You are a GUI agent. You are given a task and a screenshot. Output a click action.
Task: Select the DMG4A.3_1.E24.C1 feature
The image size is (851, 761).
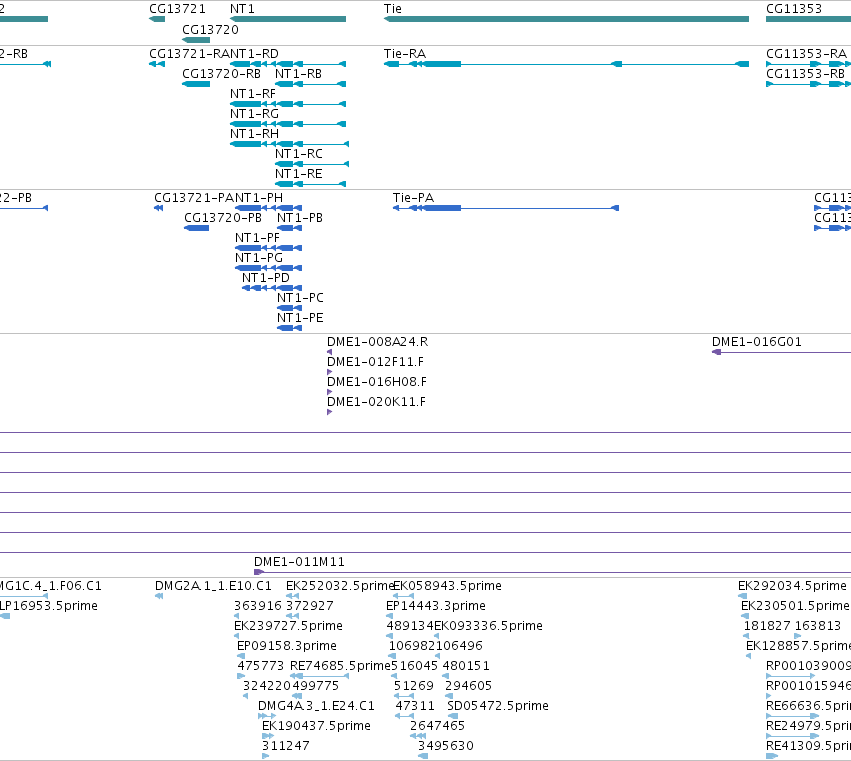pos(267,716)
